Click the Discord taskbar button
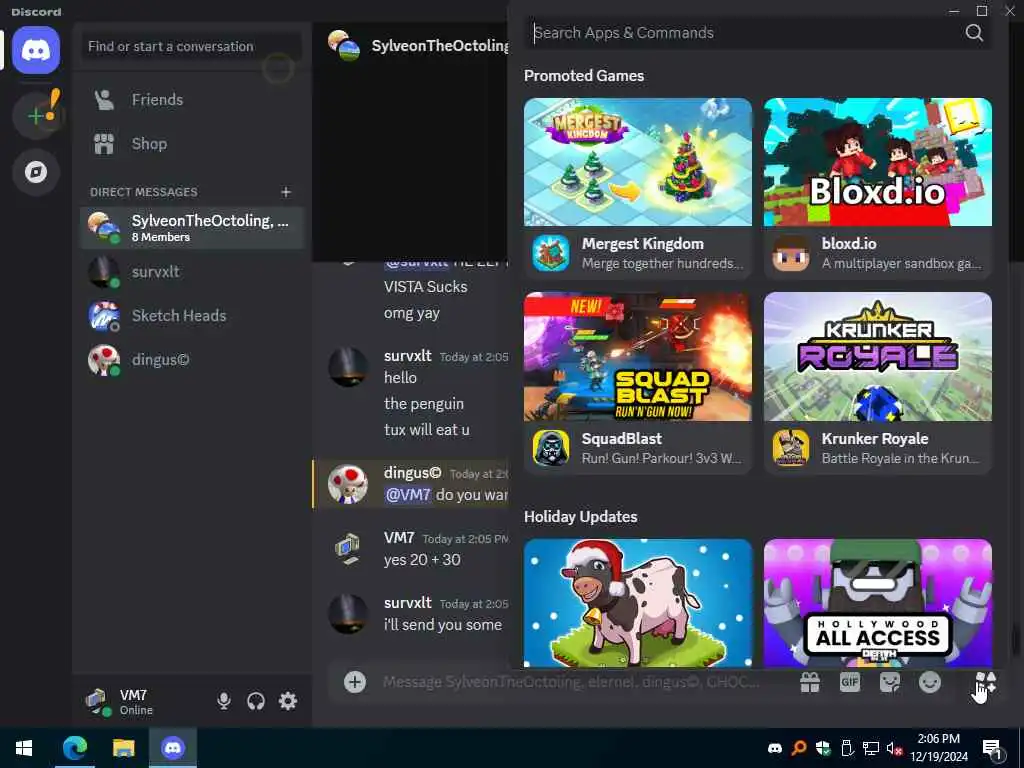The height and width of the screenshot is (768, 1024). coord(173,748)
